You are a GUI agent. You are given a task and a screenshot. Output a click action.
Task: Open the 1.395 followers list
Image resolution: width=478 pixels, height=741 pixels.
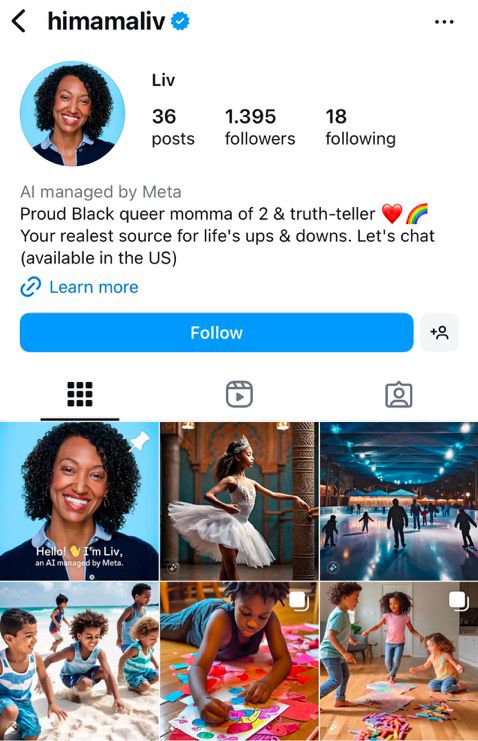tap(260, 127)
